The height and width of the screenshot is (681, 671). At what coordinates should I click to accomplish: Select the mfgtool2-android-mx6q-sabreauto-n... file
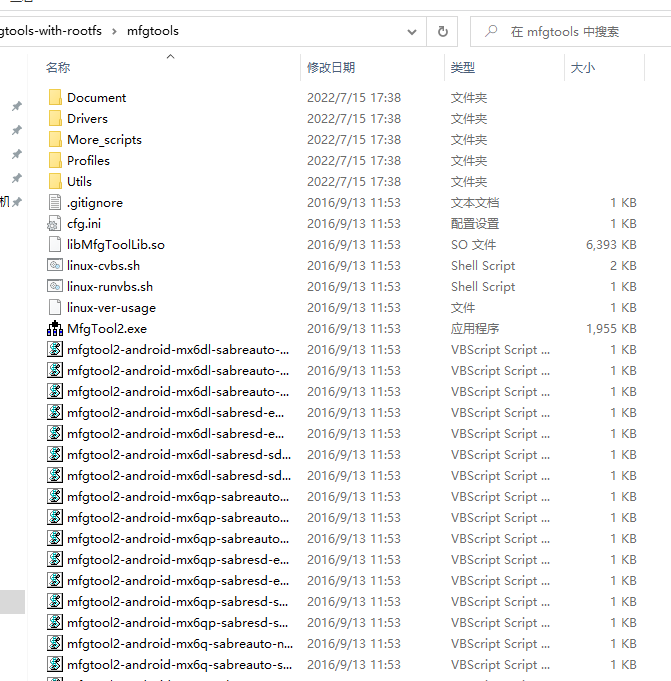(x=180, y=644)
